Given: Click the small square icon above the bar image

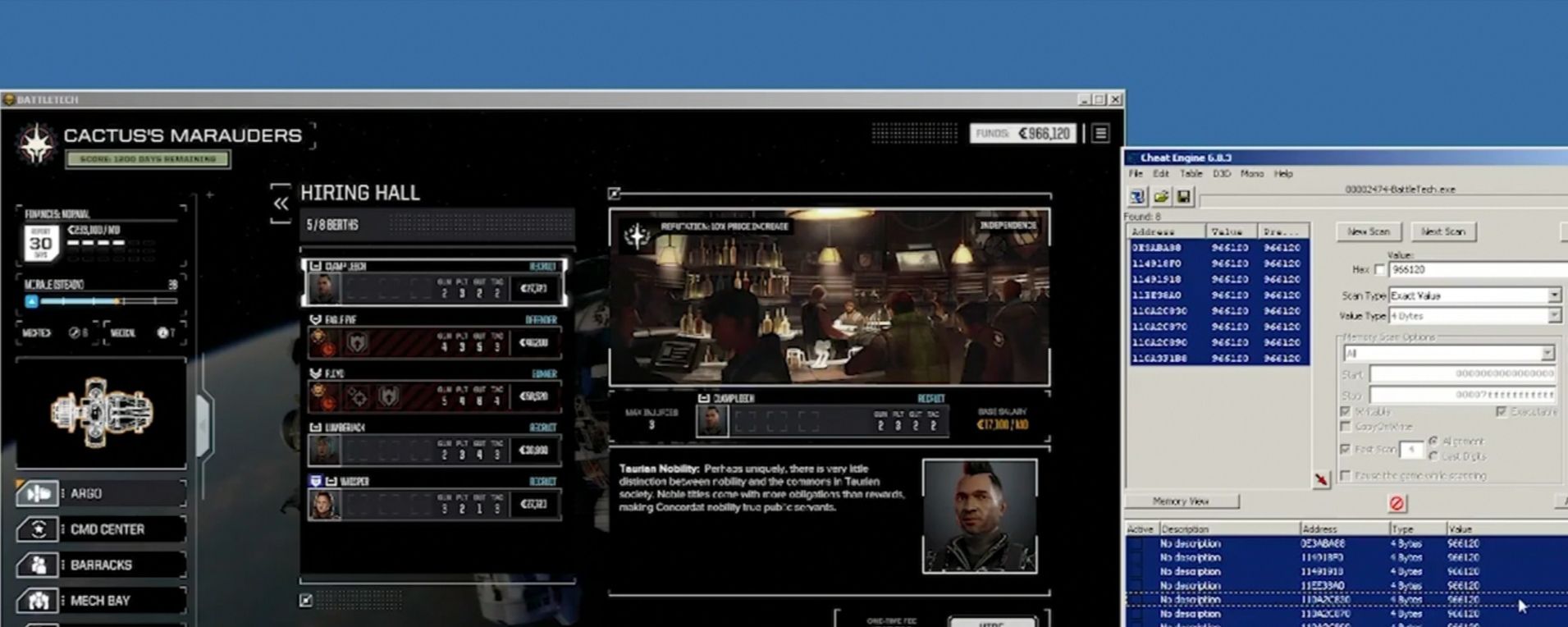Looking at the screenshot, I should click(x=615, y=194).
